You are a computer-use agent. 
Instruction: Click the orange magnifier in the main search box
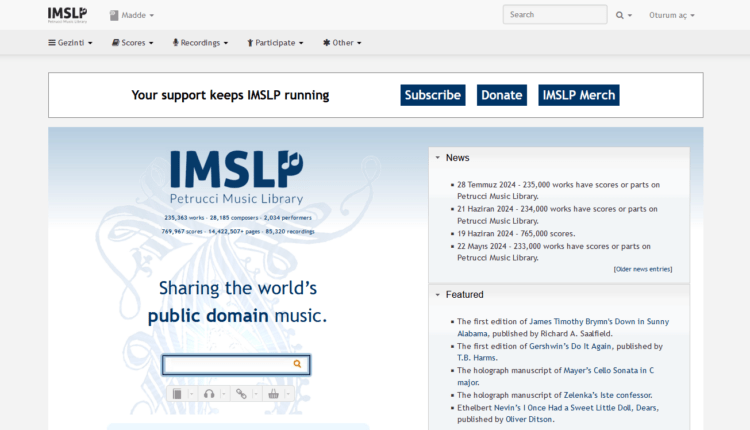[x=297, y=364]
